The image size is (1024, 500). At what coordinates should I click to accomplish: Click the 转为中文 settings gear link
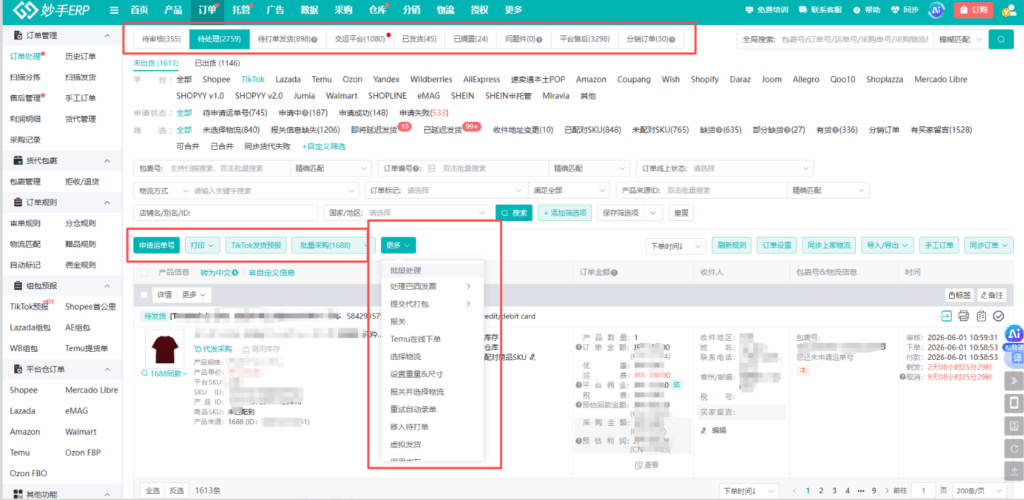click(x=219, y=272)
